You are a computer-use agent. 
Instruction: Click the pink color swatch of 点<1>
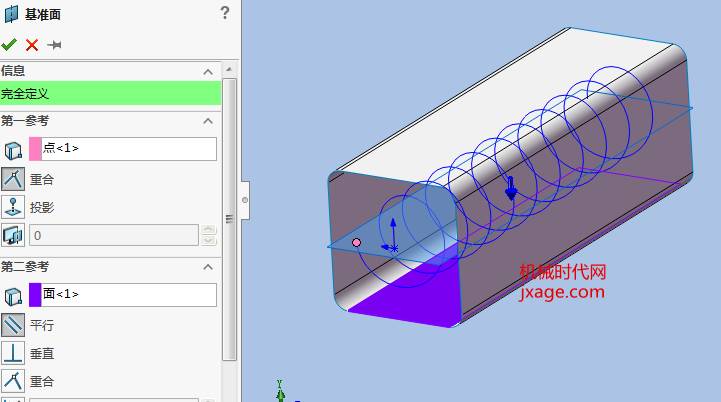tap(35, 149)
